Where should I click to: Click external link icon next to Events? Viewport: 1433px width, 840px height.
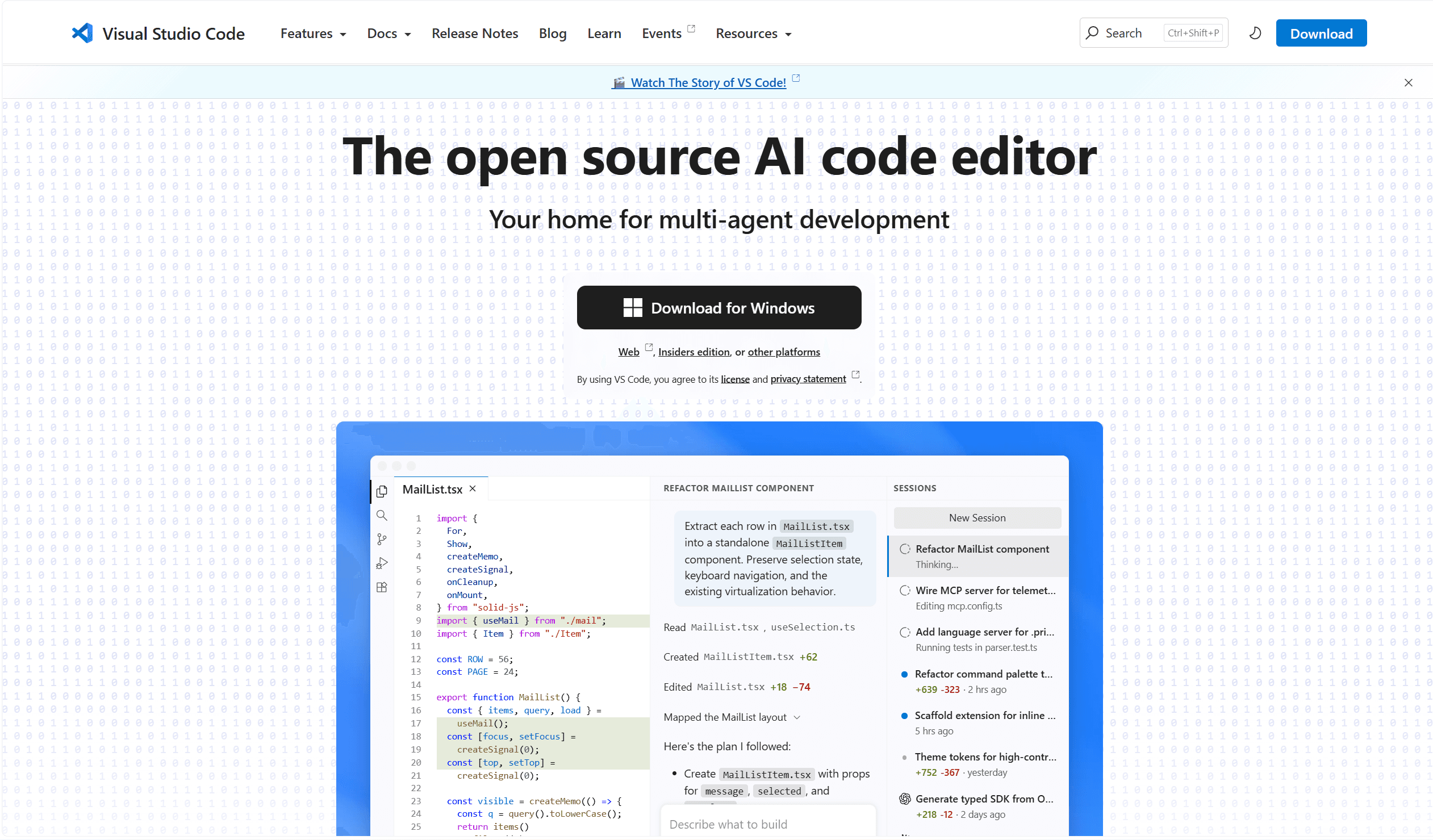(691, 28)
